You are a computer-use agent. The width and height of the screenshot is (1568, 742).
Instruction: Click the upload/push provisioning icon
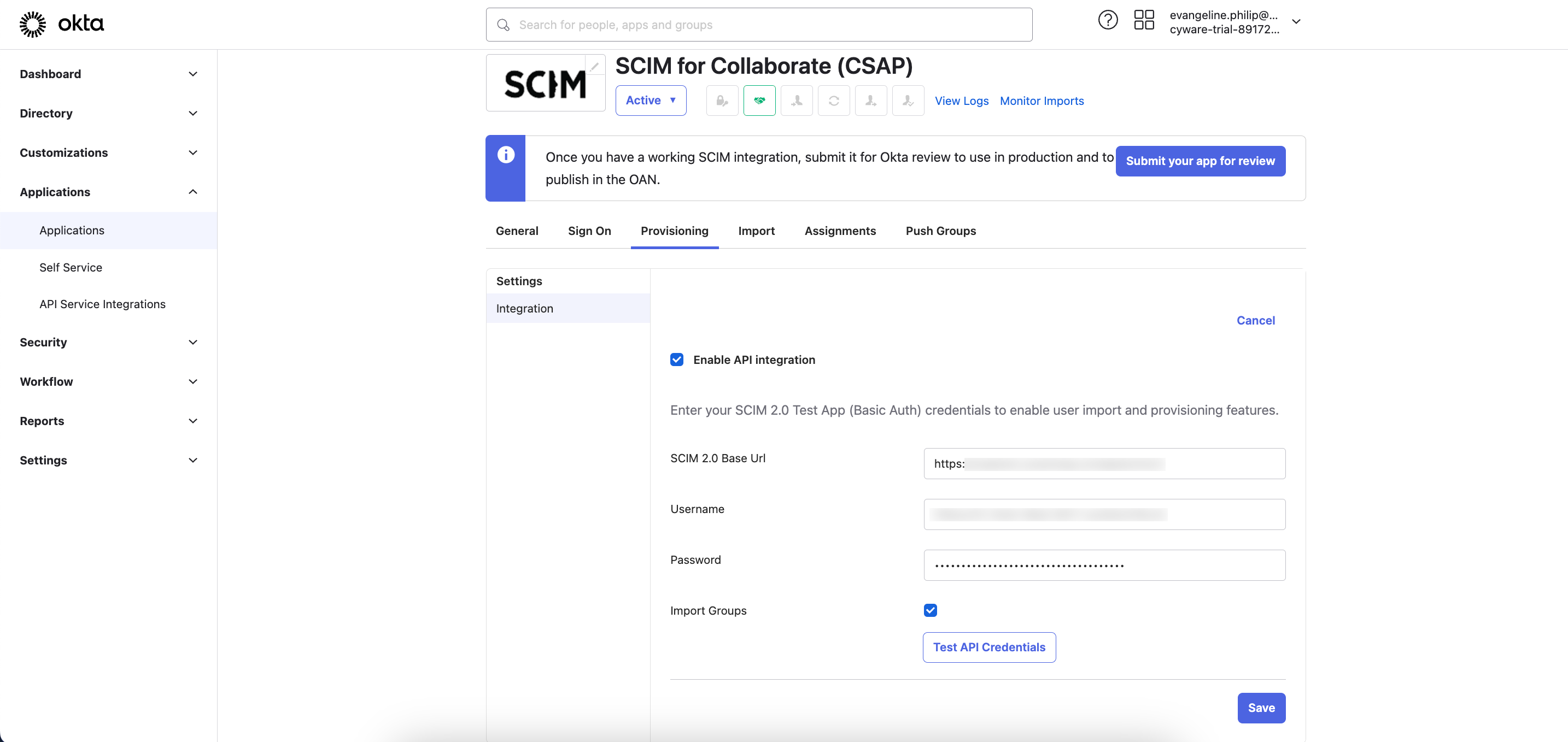pos(870,100)
